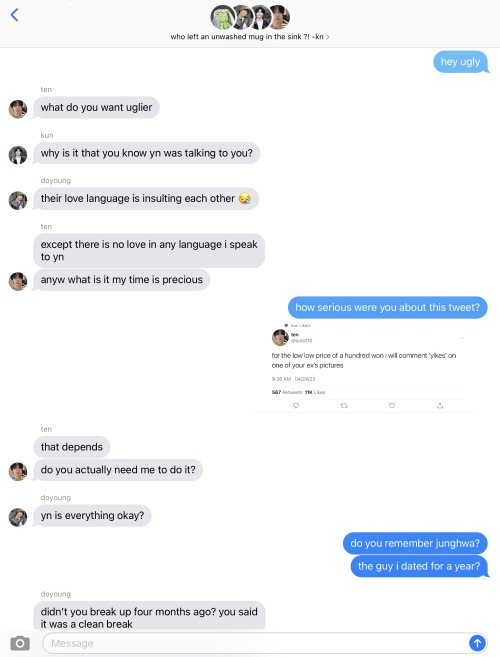Click the reply icon on embedded tweet

(x=296, y=406)
